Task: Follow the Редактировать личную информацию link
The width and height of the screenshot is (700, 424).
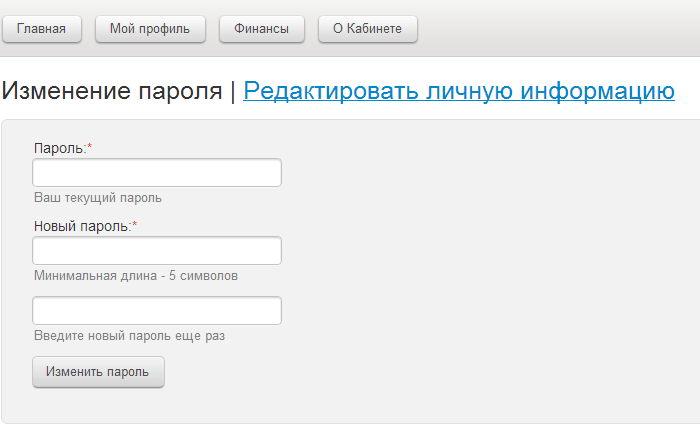Action: (459, 91)
